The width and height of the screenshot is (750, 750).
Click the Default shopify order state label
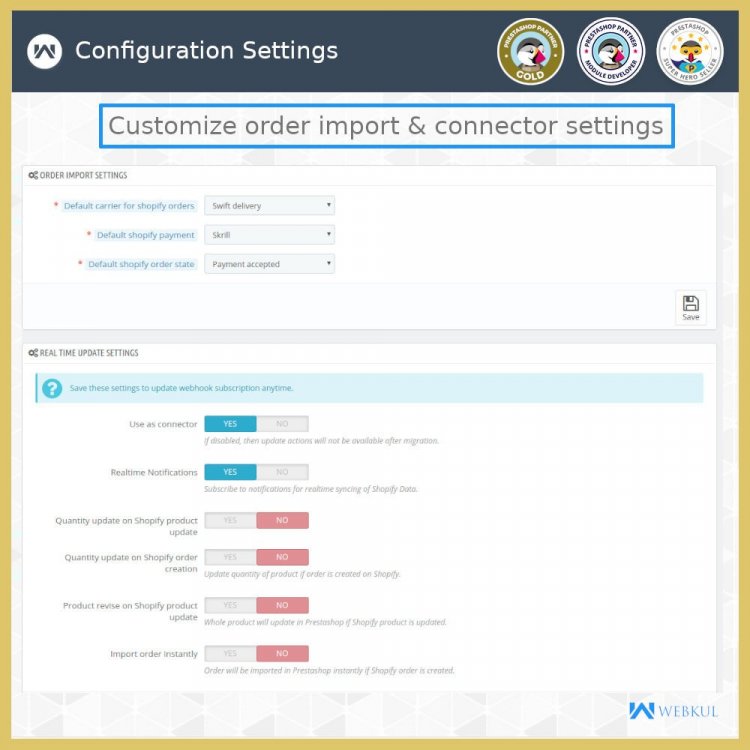[141, 265]
